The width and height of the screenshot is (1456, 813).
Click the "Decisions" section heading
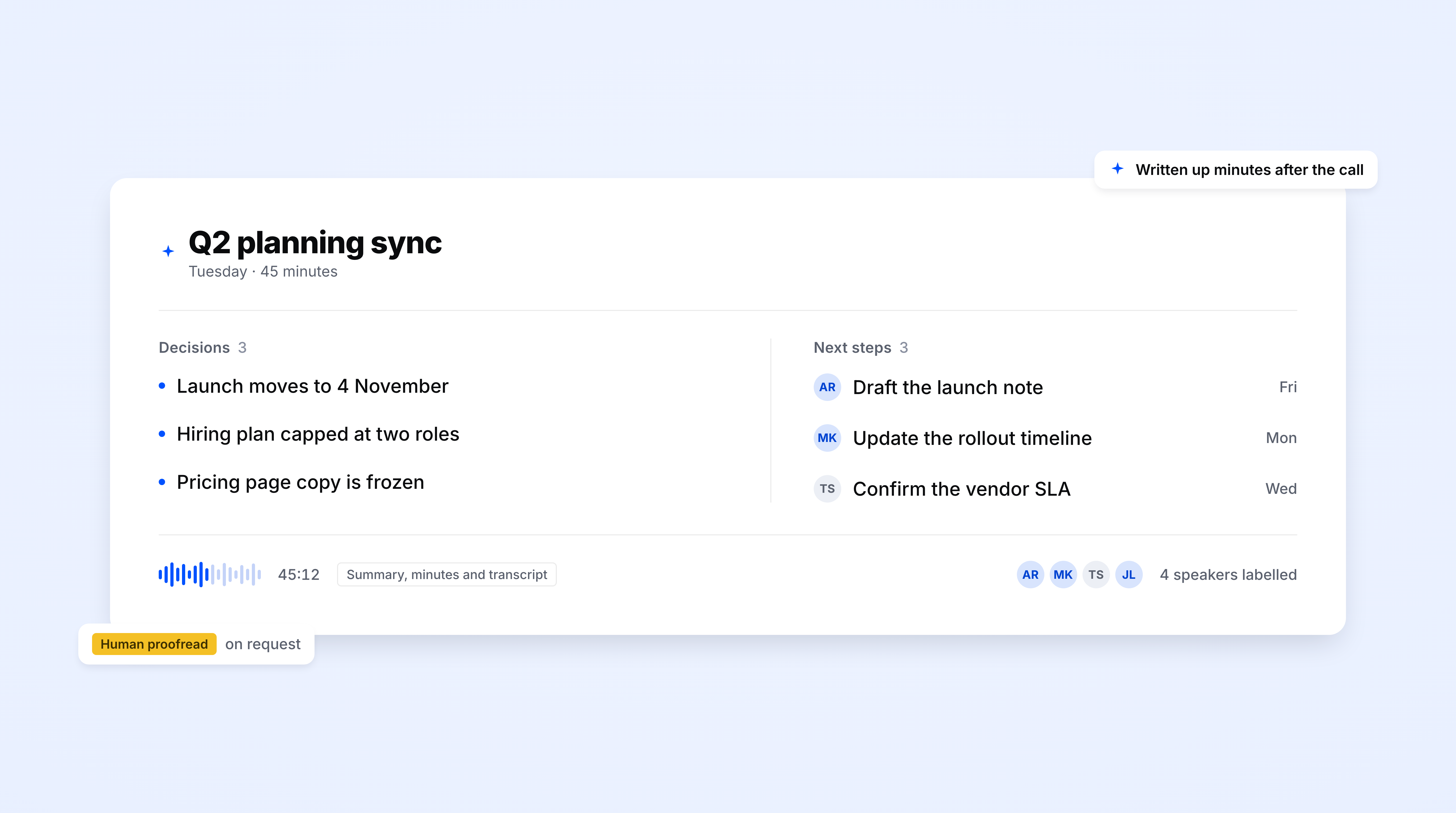click(194, 348)
